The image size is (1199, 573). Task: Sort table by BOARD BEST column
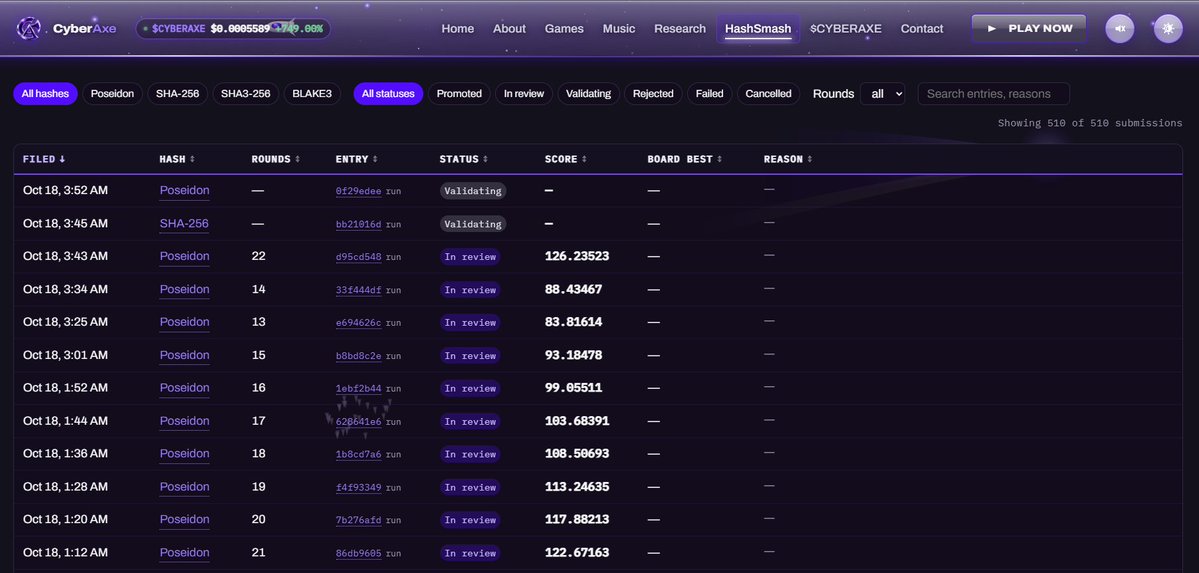click(685, 159)
